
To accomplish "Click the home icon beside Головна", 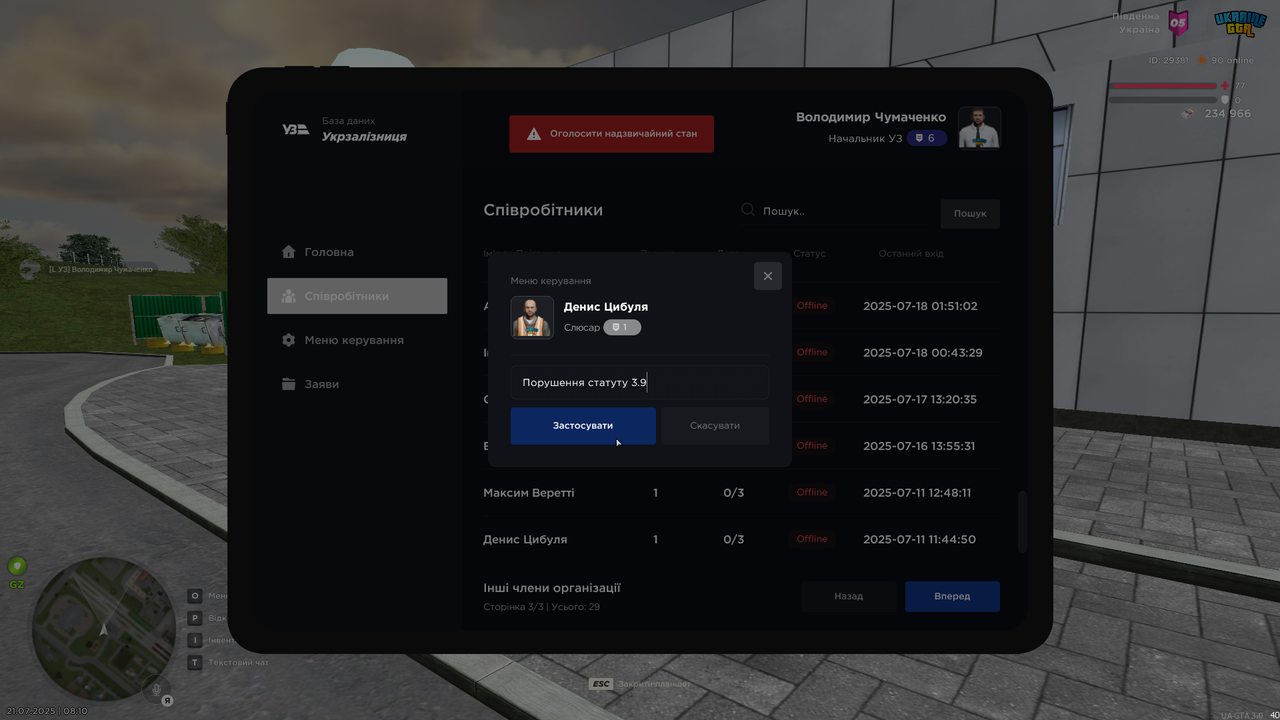I will [289, 252].
